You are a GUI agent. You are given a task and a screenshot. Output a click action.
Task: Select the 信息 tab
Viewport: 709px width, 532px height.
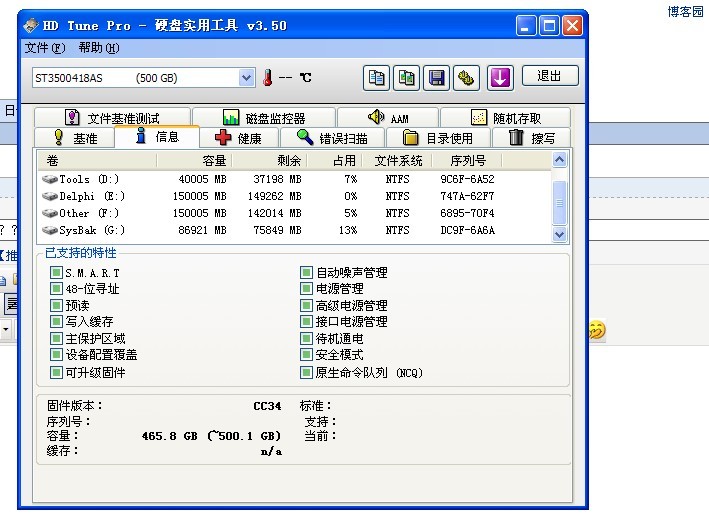pos(157,136)
